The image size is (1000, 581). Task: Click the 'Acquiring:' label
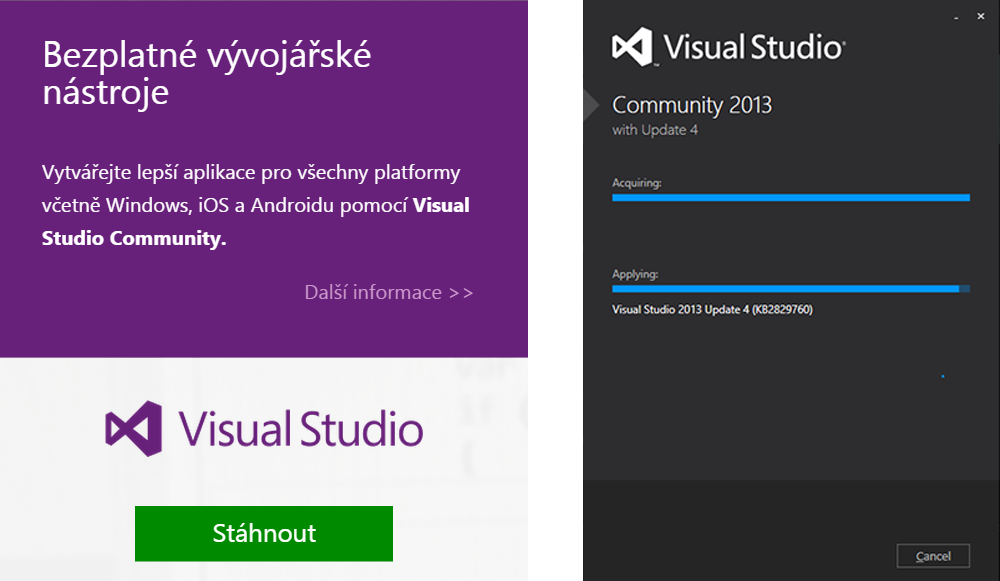click(x=636, y=183)
